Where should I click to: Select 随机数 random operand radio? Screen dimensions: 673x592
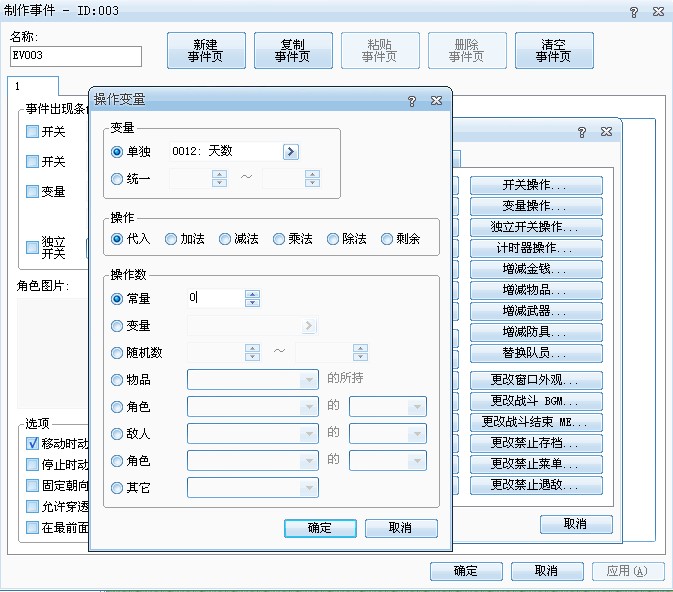[x=117, y=353]
